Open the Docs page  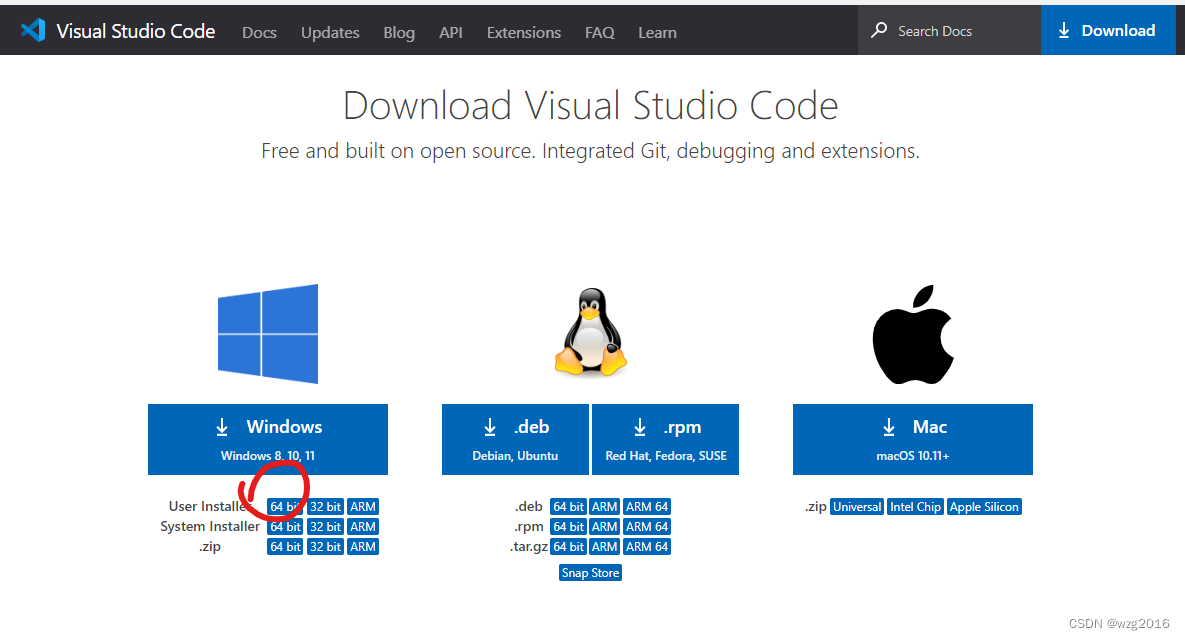(259, 32)
